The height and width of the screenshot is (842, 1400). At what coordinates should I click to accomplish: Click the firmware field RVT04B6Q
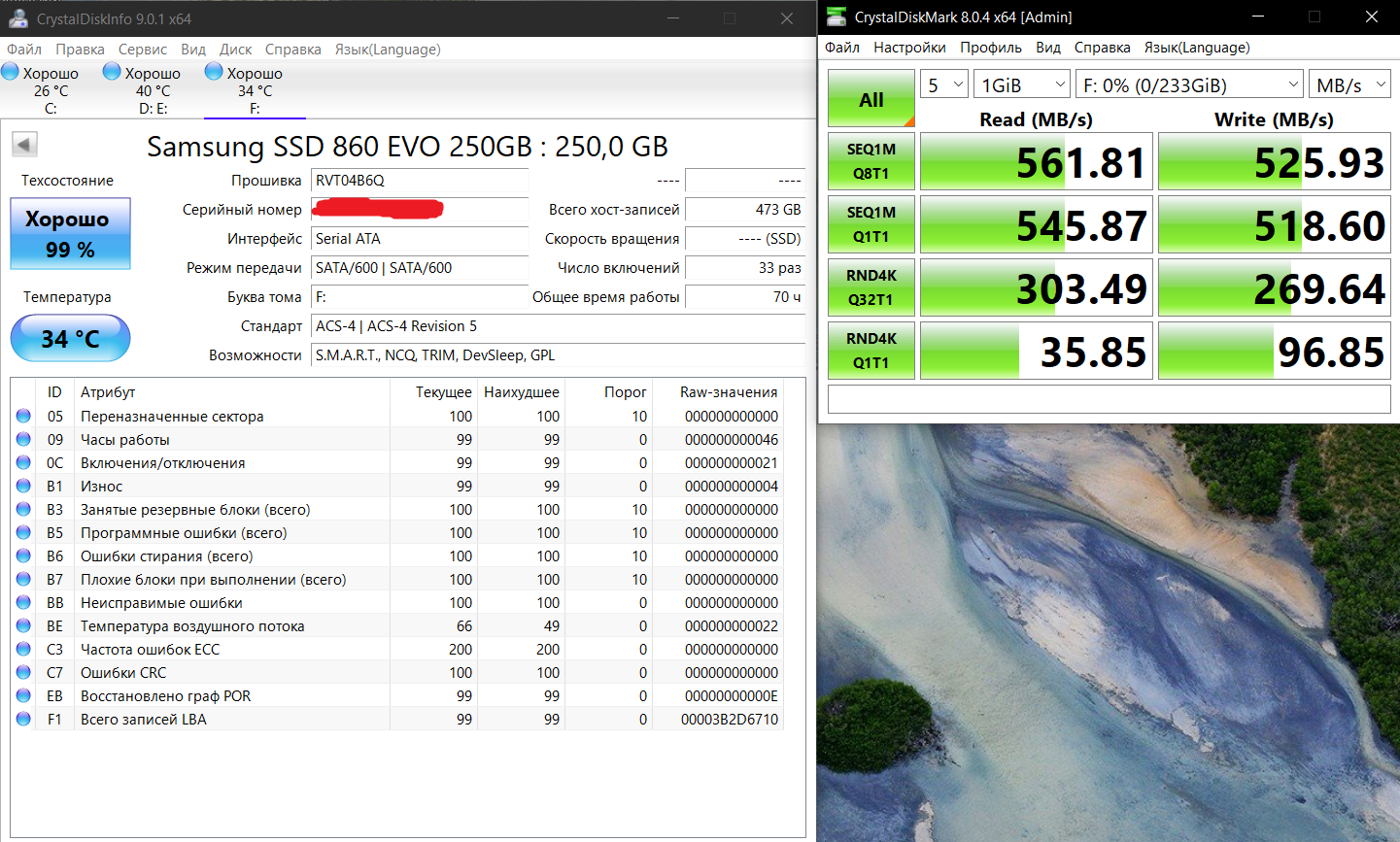[x=420, y=181]
